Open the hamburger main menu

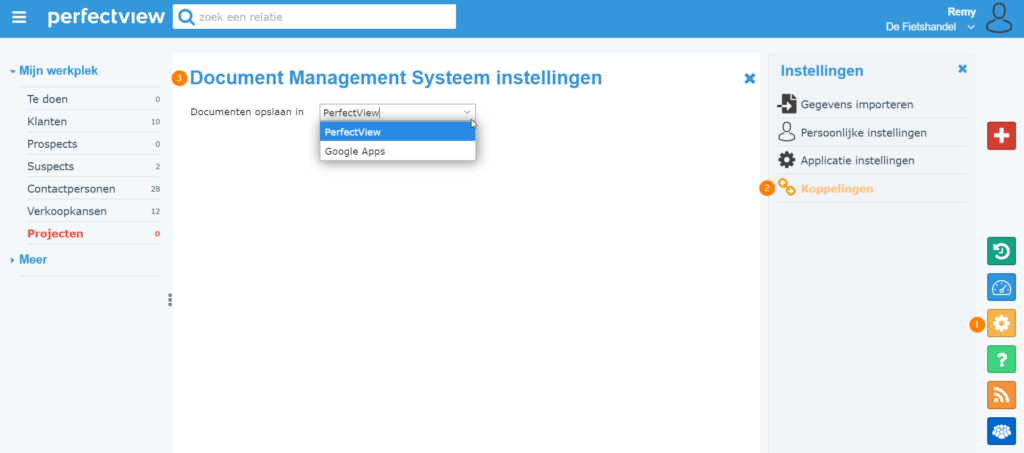point(20,17)
